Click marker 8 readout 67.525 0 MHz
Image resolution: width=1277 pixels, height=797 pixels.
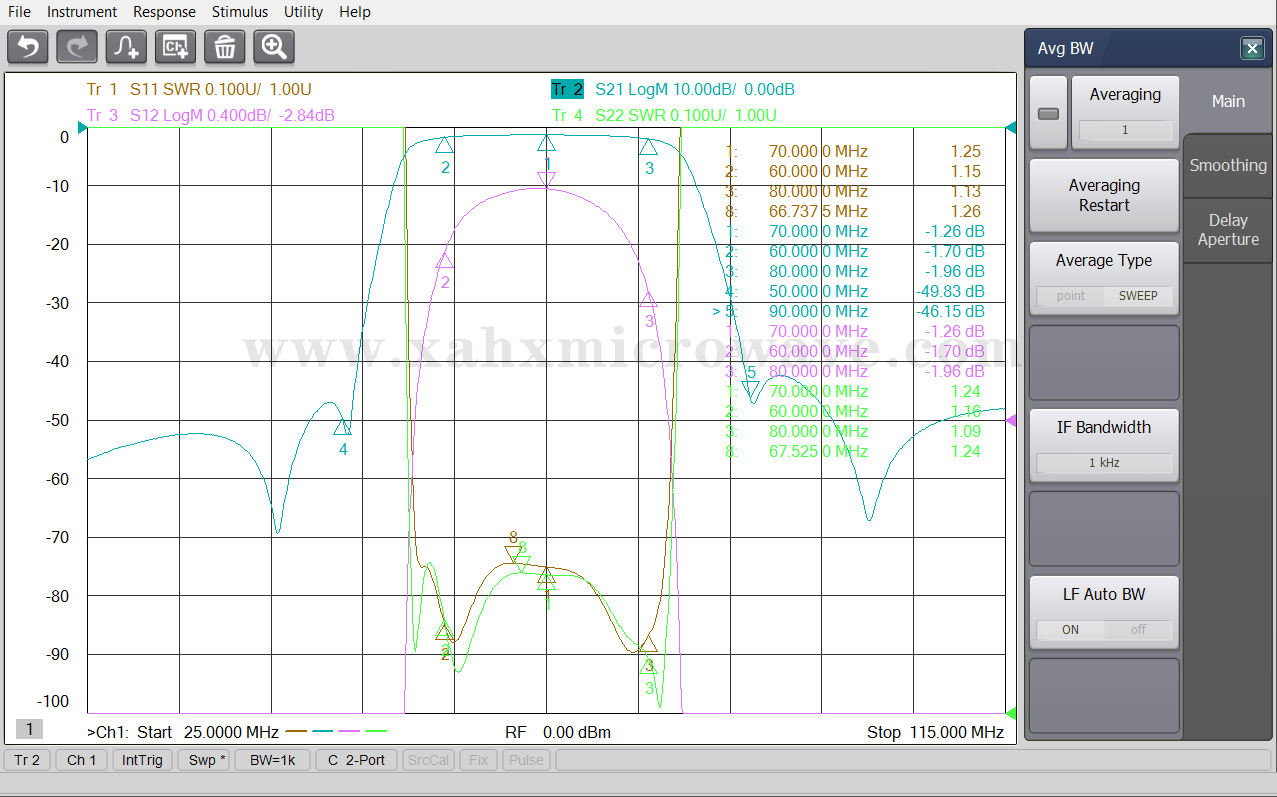pos(854,451)
